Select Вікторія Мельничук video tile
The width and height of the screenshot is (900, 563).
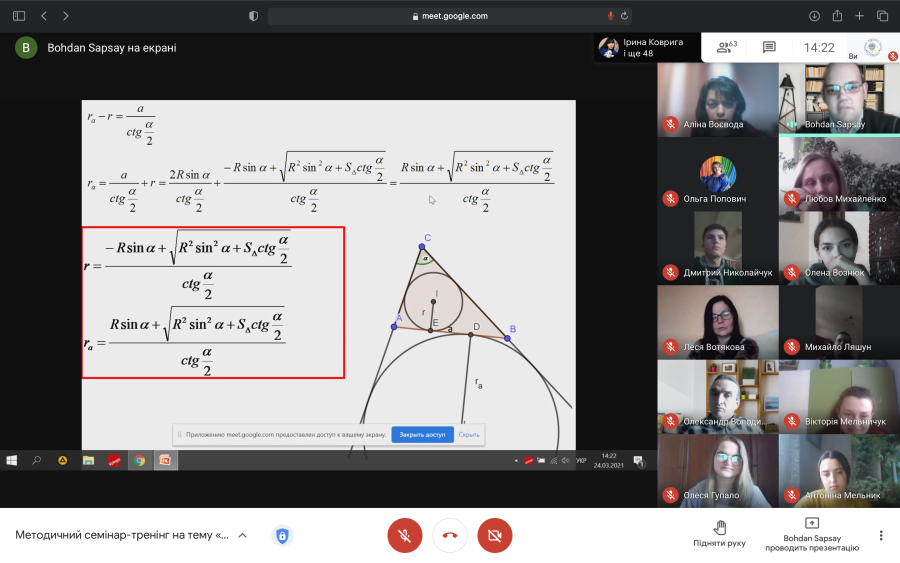(839, 396)
